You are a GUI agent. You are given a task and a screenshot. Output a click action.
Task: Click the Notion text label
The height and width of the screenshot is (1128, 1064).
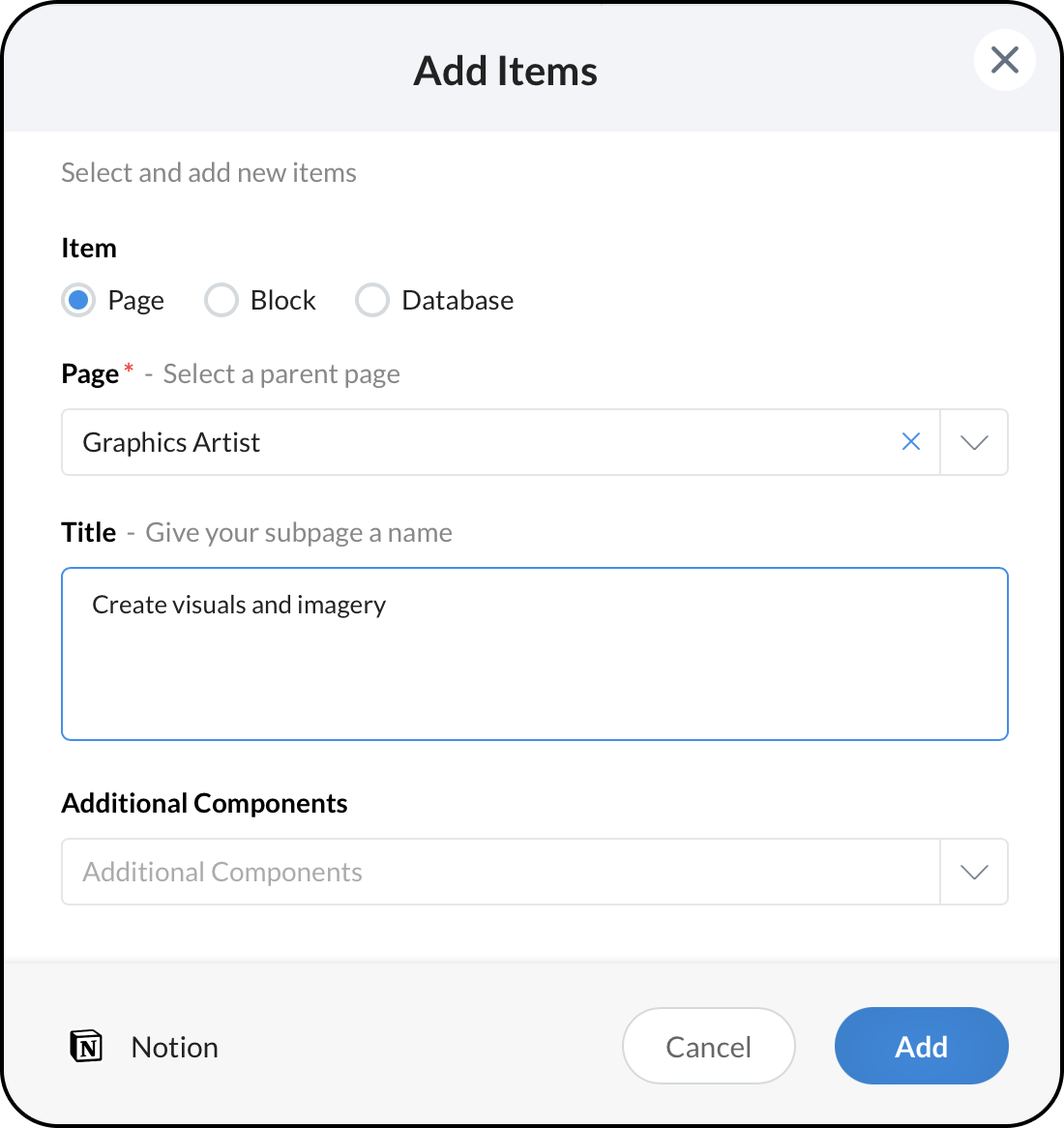pos(175,1047)
